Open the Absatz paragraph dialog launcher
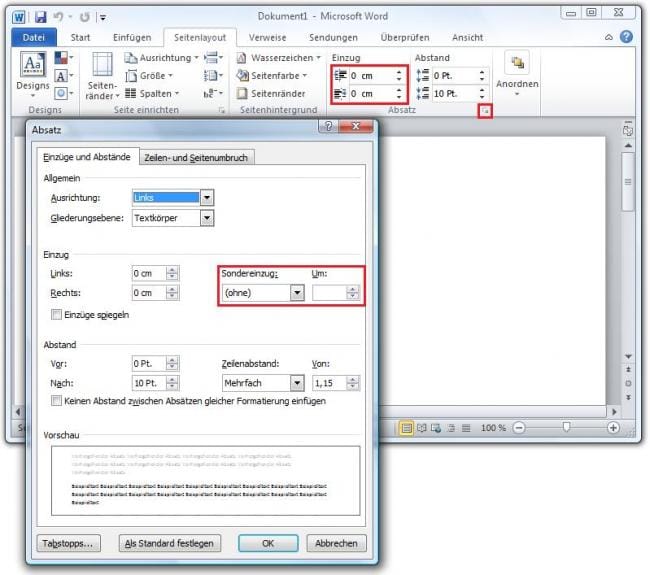 coord(485,111)
